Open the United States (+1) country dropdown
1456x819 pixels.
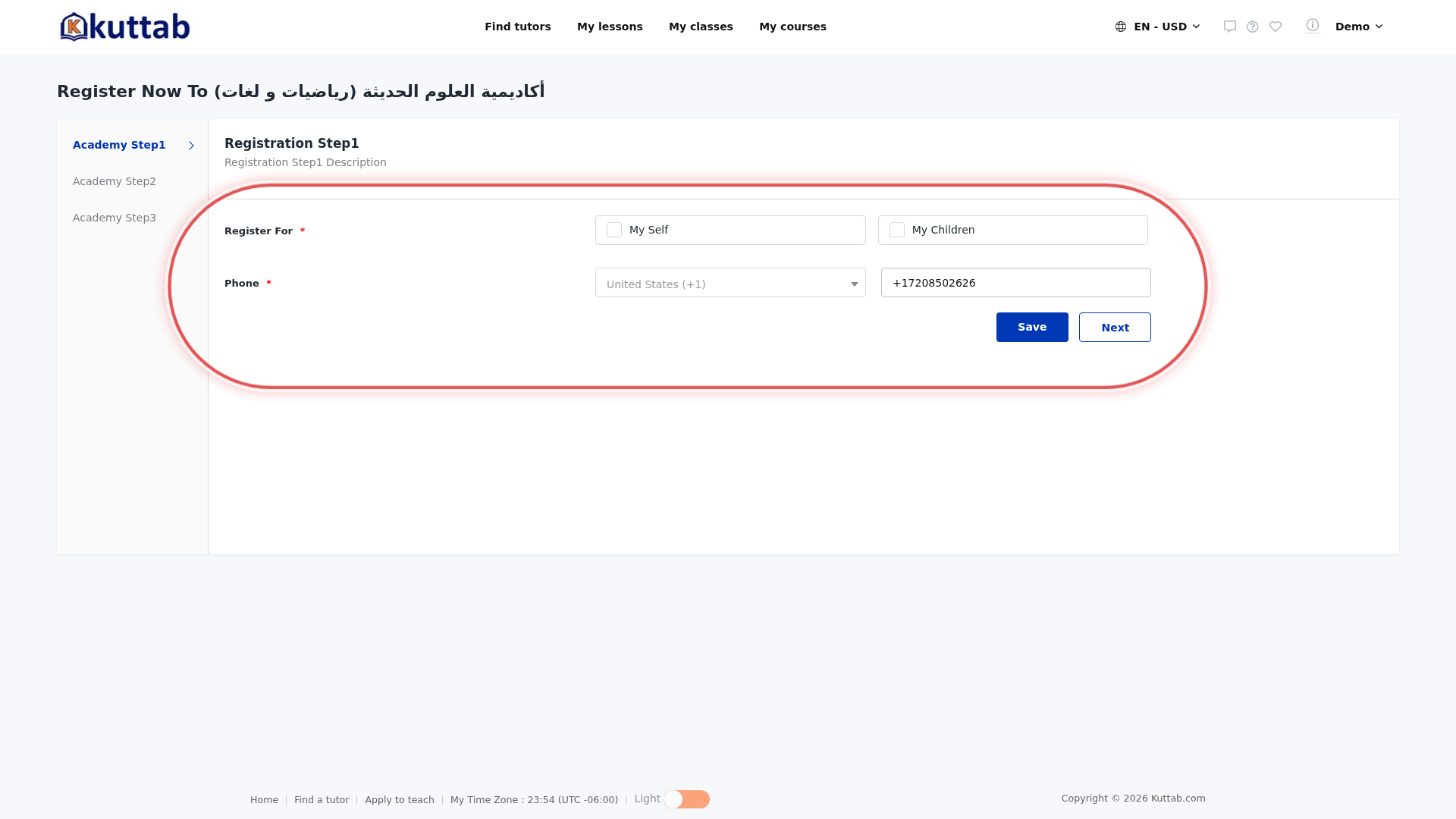point(730,283)
